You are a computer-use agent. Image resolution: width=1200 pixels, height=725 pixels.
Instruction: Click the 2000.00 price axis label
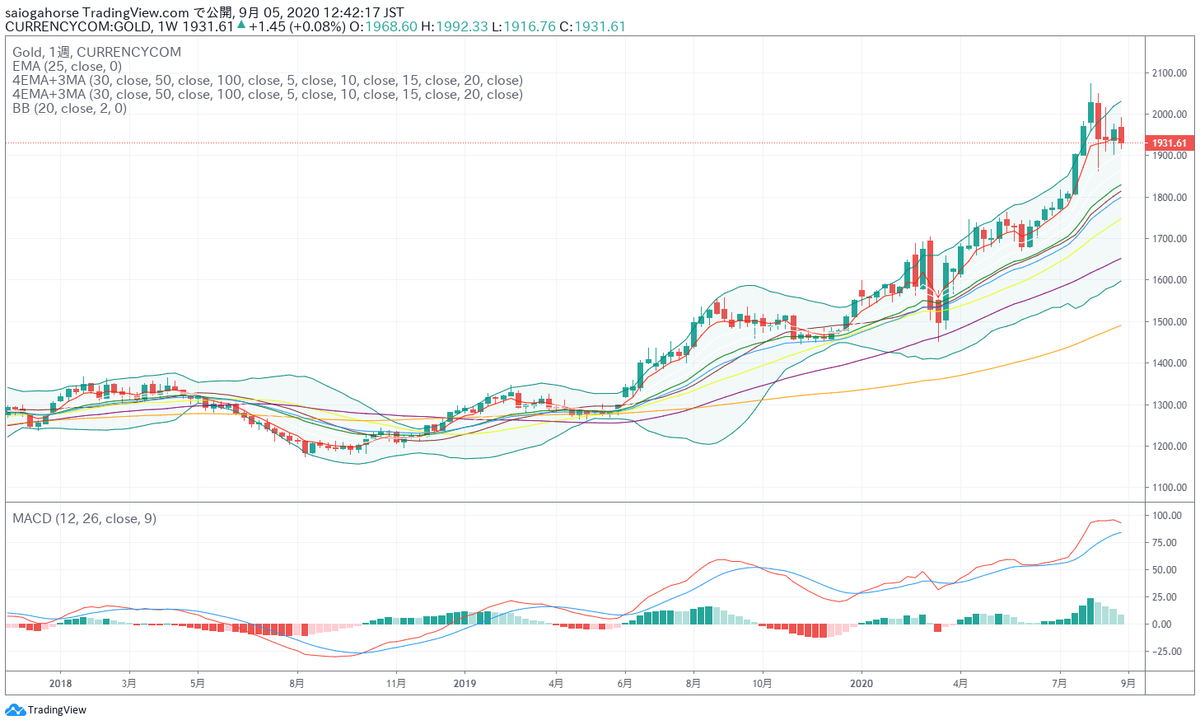(1169, 115)
